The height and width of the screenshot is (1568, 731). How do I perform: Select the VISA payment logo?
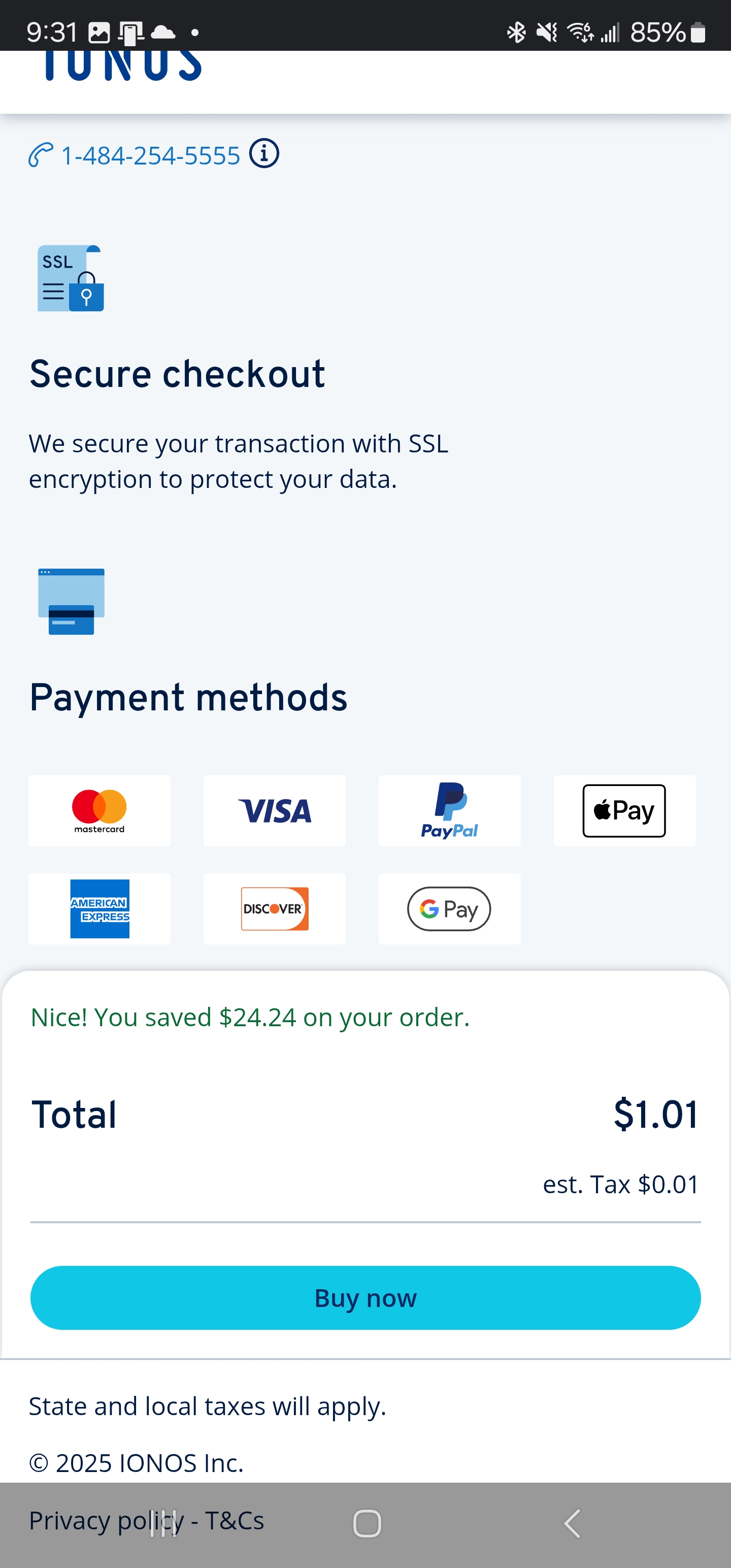point(275,811)
